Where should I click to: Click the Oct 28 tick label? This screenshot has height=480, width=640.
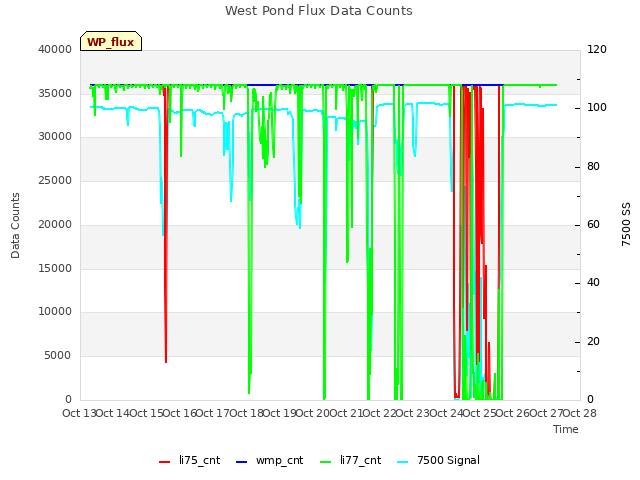point(580,413)
